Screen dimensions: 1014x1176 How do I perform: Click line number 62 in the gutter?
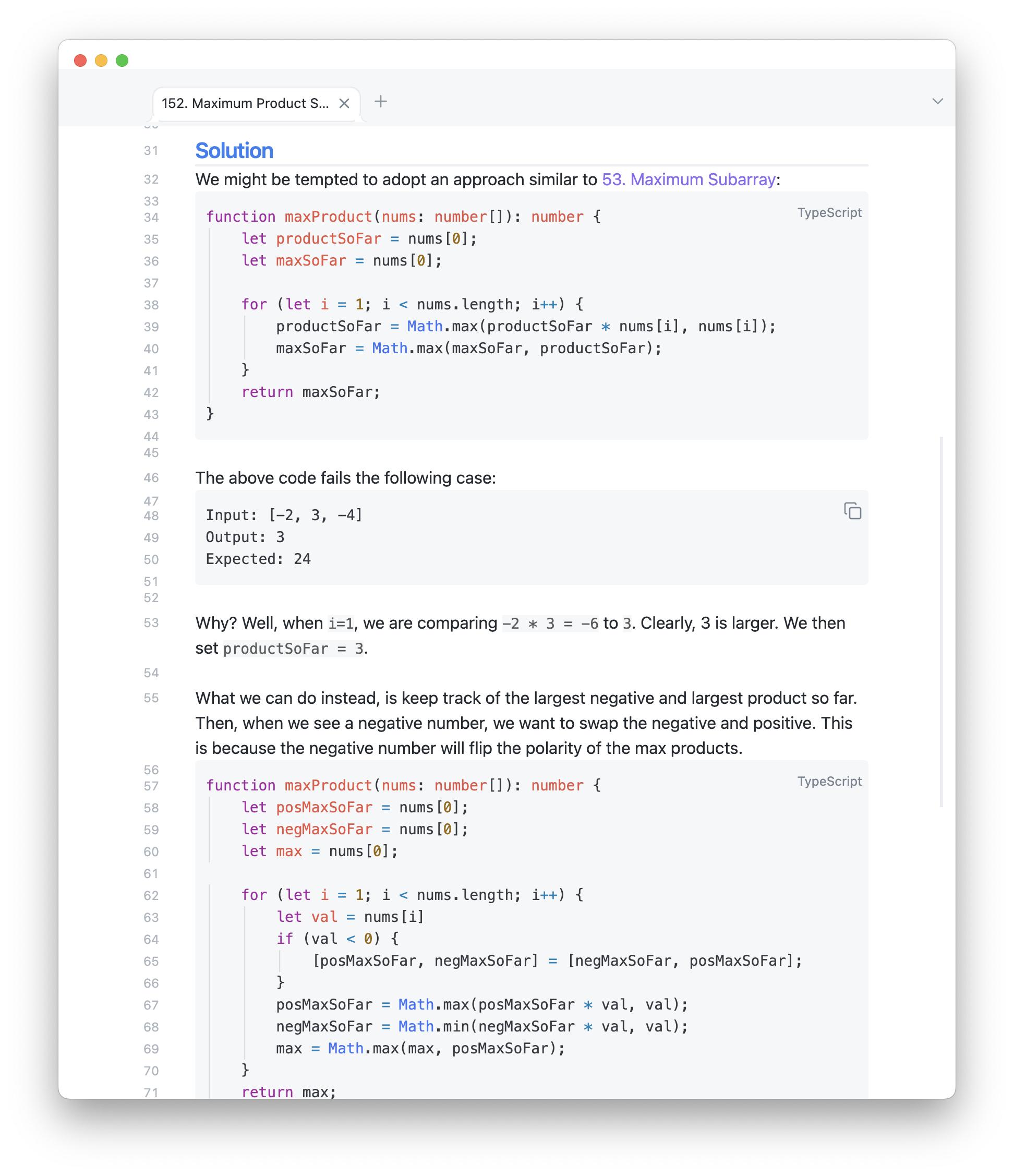pos(151,896)
